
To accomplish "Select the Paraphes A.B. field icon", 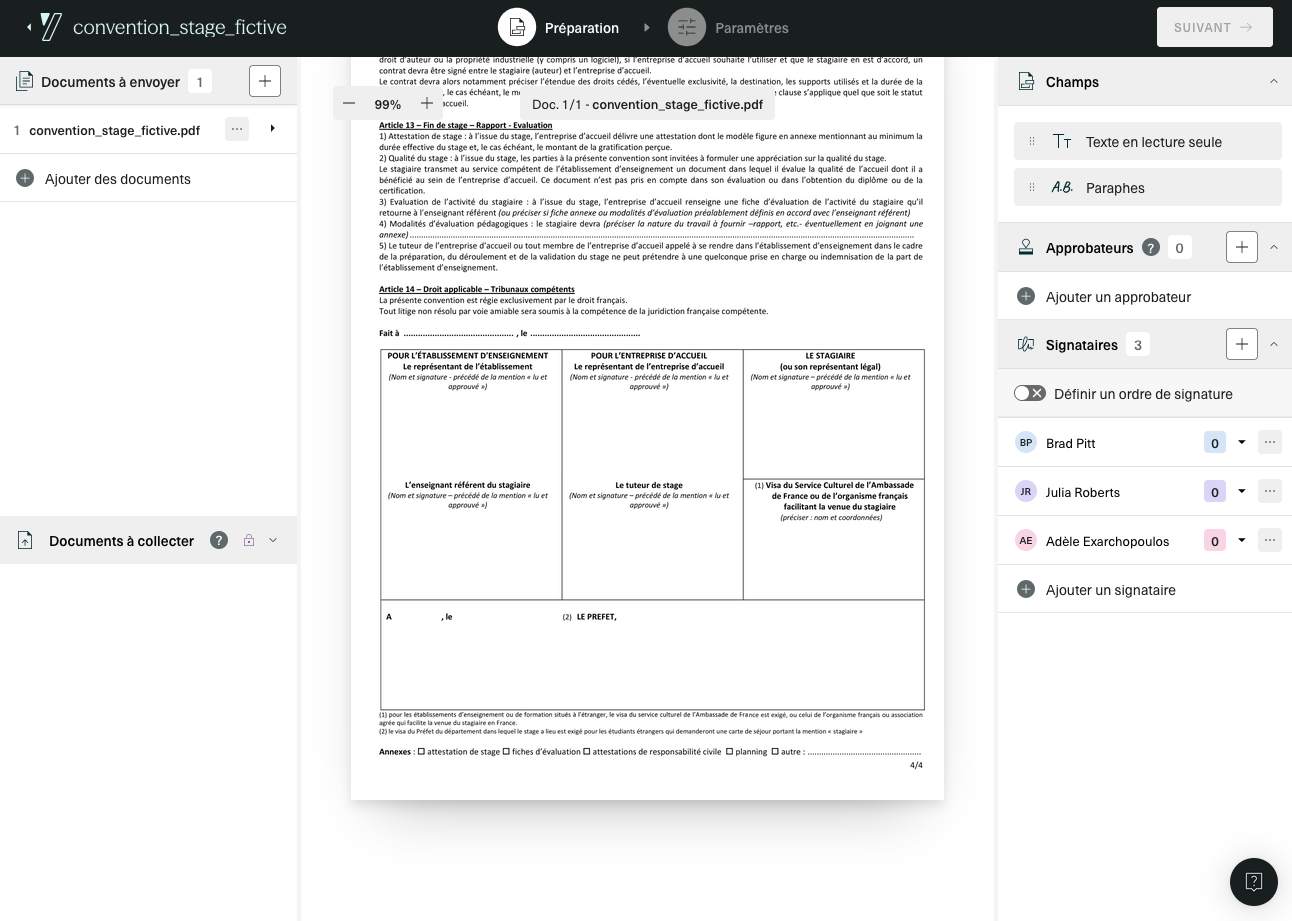I will point(1063,187).
